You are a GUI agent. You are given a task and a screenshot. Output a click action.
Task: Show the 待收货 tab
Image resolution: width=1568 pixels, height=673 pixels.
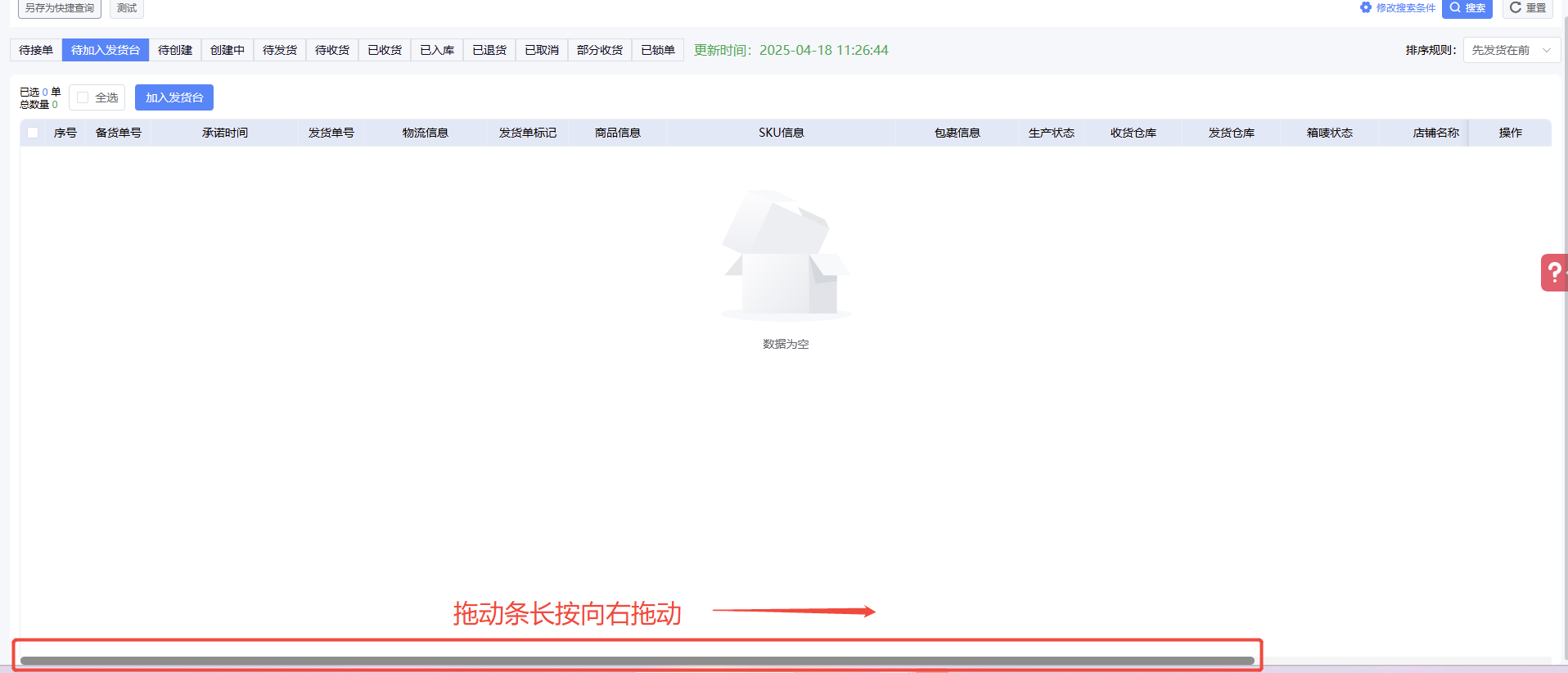click(x=332, y=50)
